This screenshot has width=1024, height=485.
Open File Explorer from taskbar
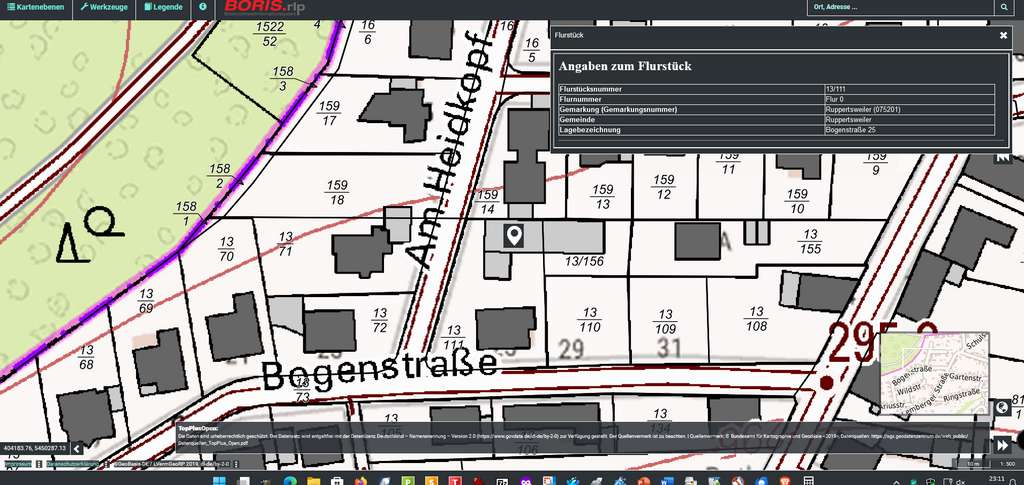pos(313,480)
